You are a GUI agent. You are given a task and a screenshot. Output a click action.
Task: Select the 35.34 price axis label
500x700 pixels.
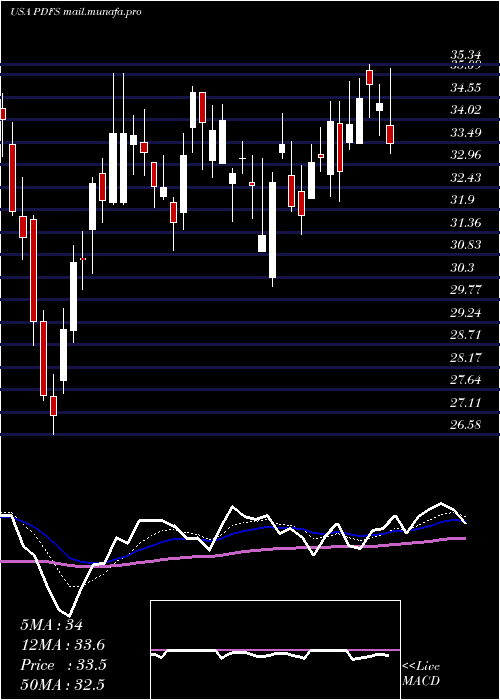(x=466, y=55)
